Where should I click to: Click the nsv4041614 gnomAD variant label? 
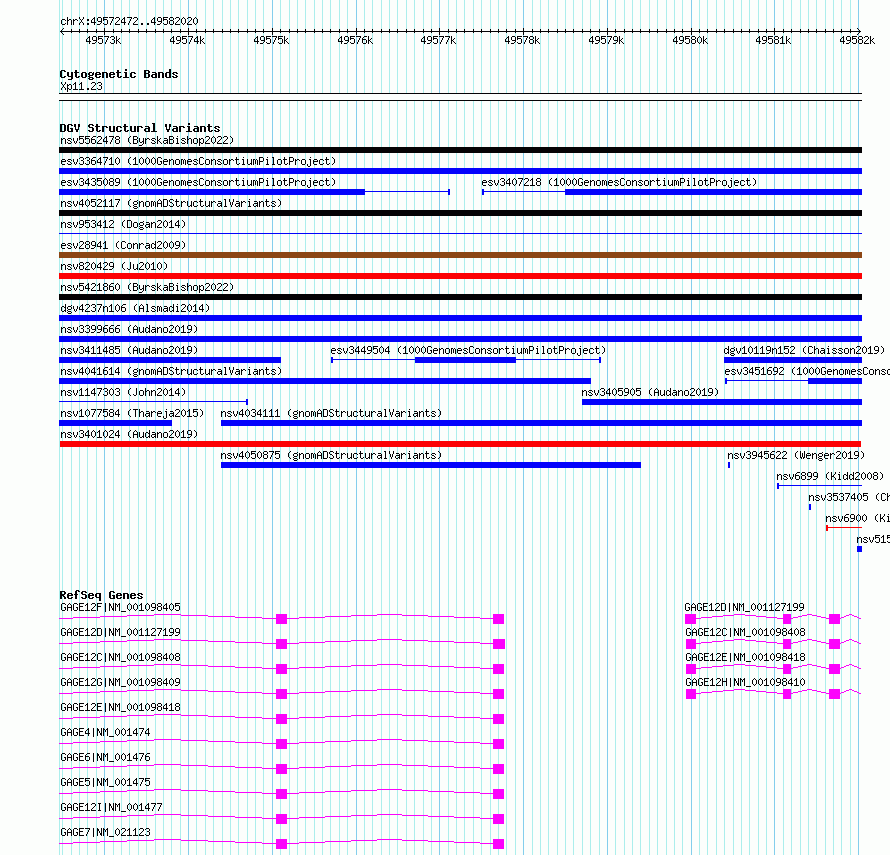point(171,371)
